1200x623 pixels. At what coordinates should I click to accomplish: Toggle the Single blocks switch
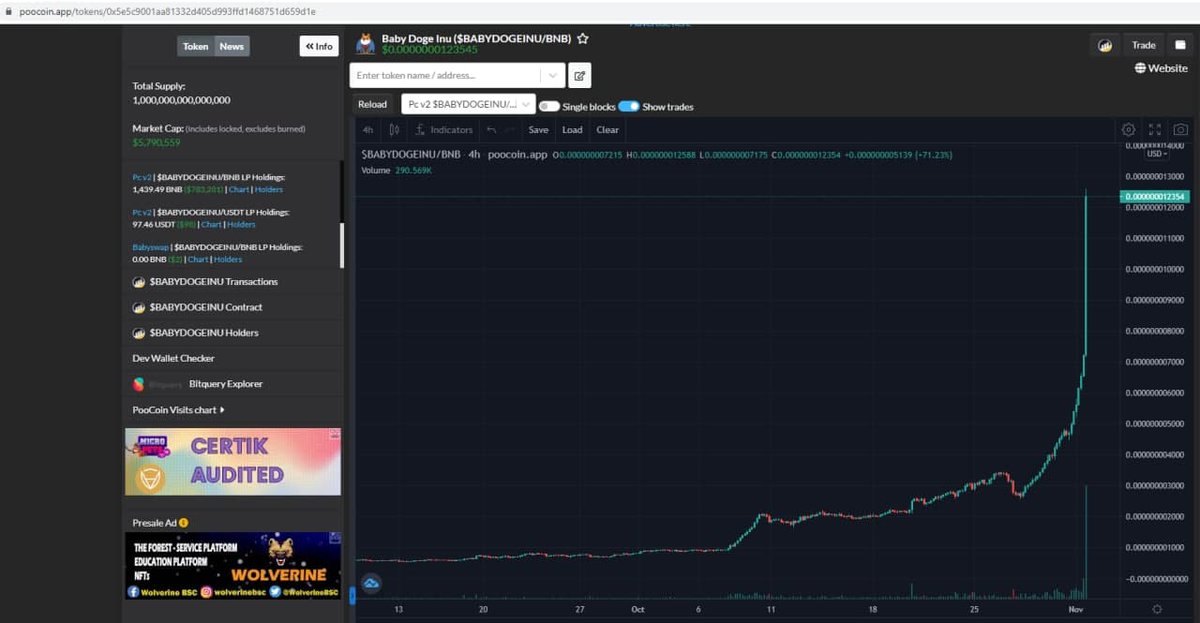[x=549, y=106]
